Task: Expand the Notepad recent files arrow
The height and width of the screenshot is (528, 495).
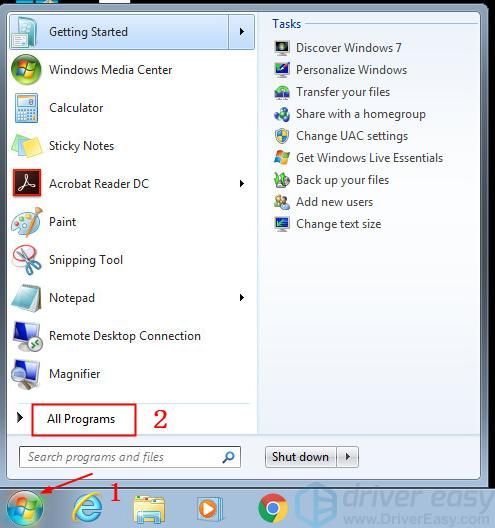Action: click(241, 298)
